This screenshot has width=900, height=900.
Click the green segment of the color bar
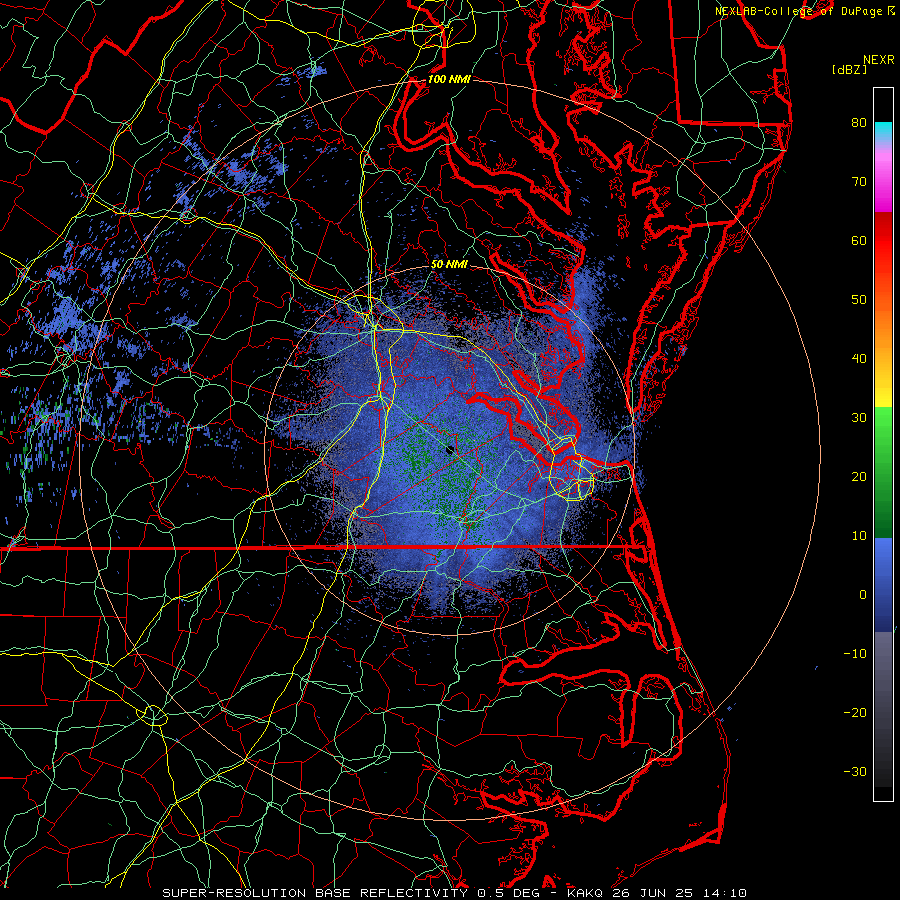tap(883, 472)
